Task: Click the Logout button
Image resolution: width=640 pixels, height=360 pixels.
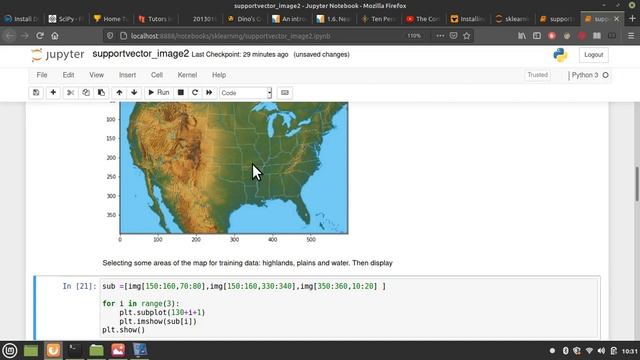Action: coord(593,55)
